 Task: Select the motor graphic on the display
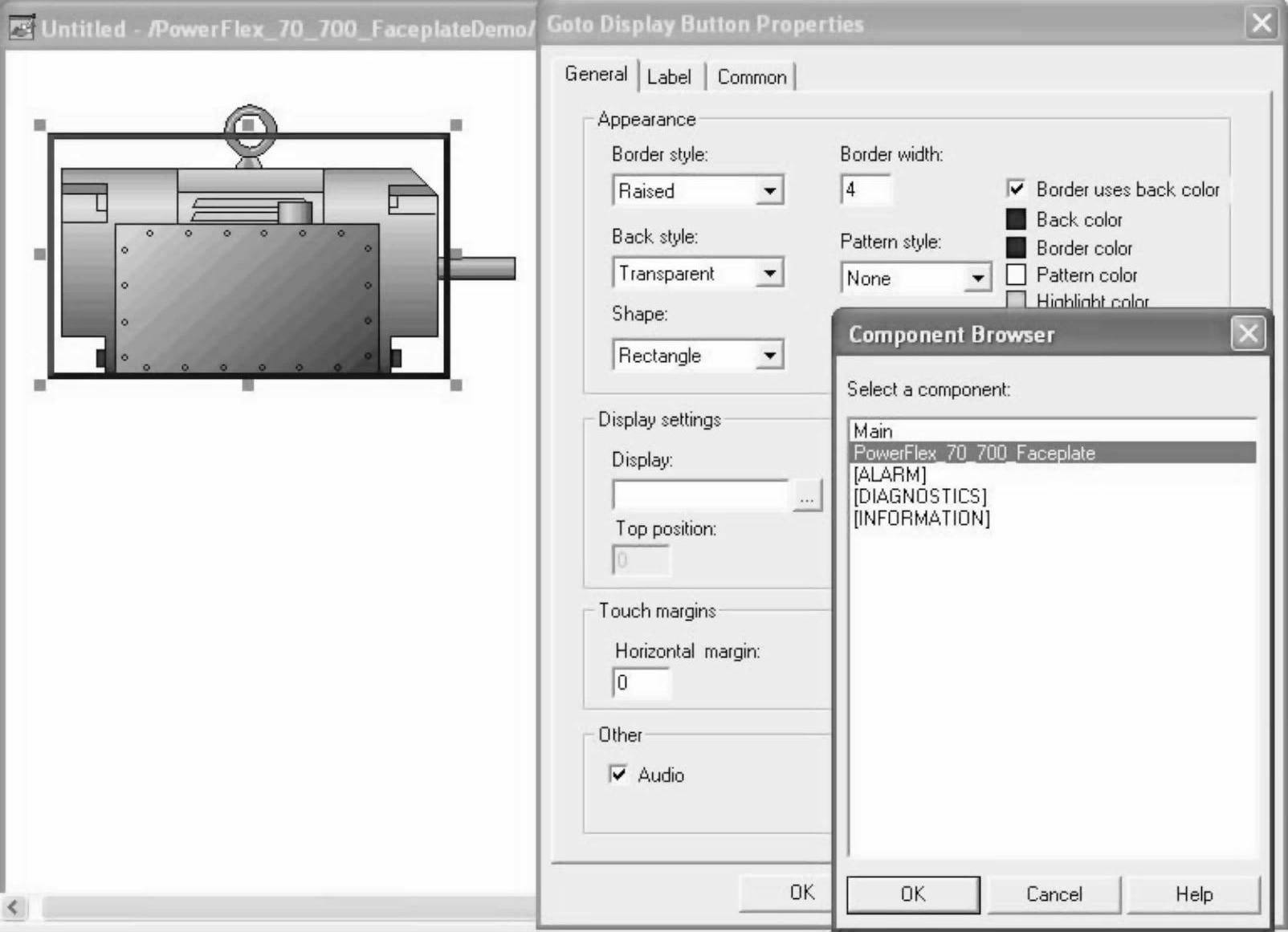pyautogui.click(x=249, y=255)
